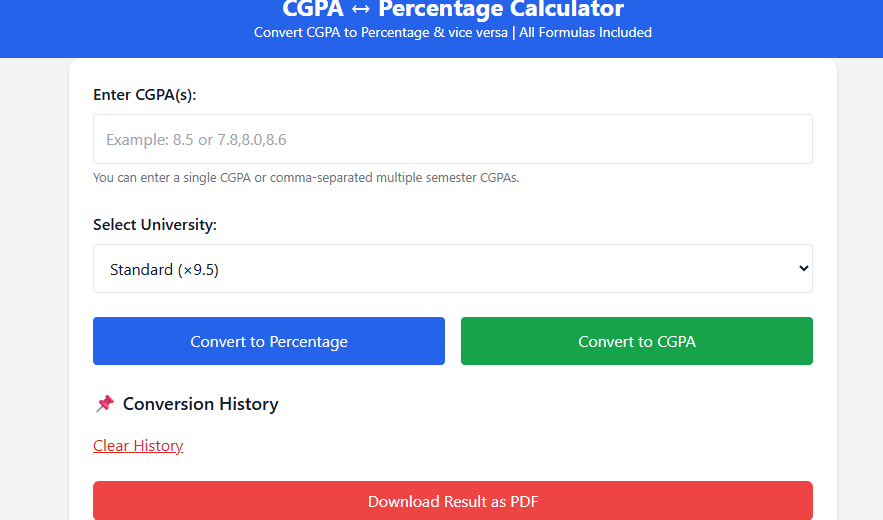Click the Percentage Calculator page title
The height and width of the screenshot is (520, 883).
[501, 9]
